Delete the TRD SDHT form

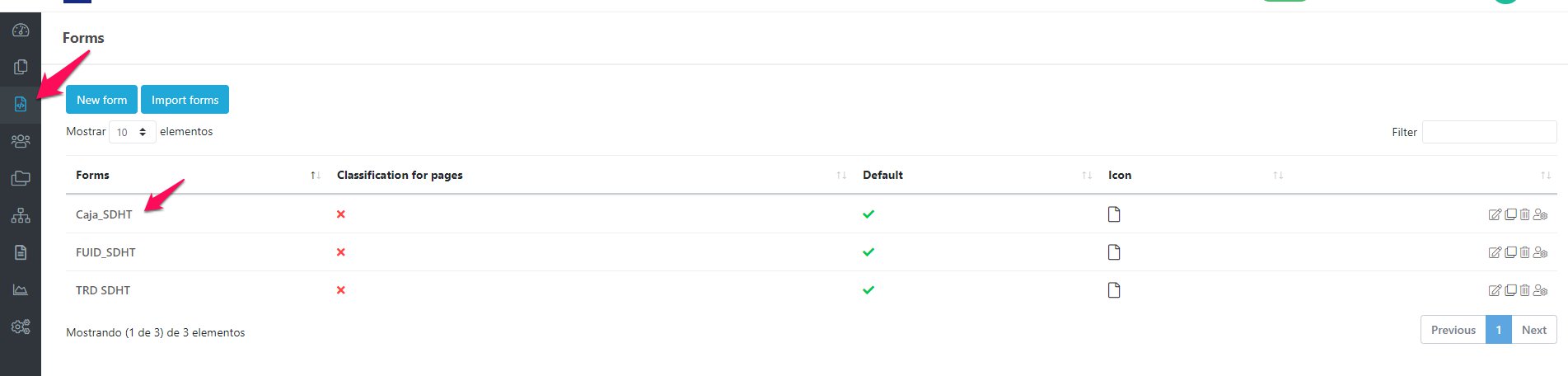click(x=1525, y=290)
